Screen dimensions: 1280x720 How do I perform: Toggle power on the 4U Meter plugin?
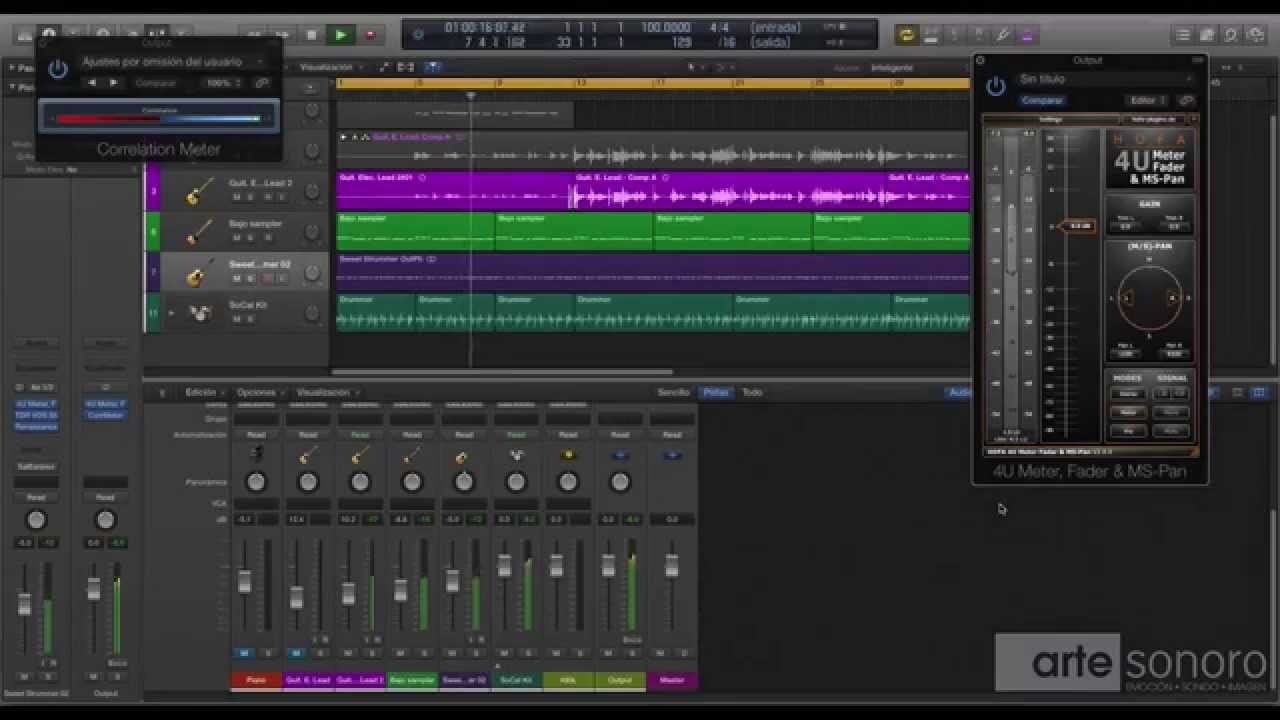click(995, 86)
